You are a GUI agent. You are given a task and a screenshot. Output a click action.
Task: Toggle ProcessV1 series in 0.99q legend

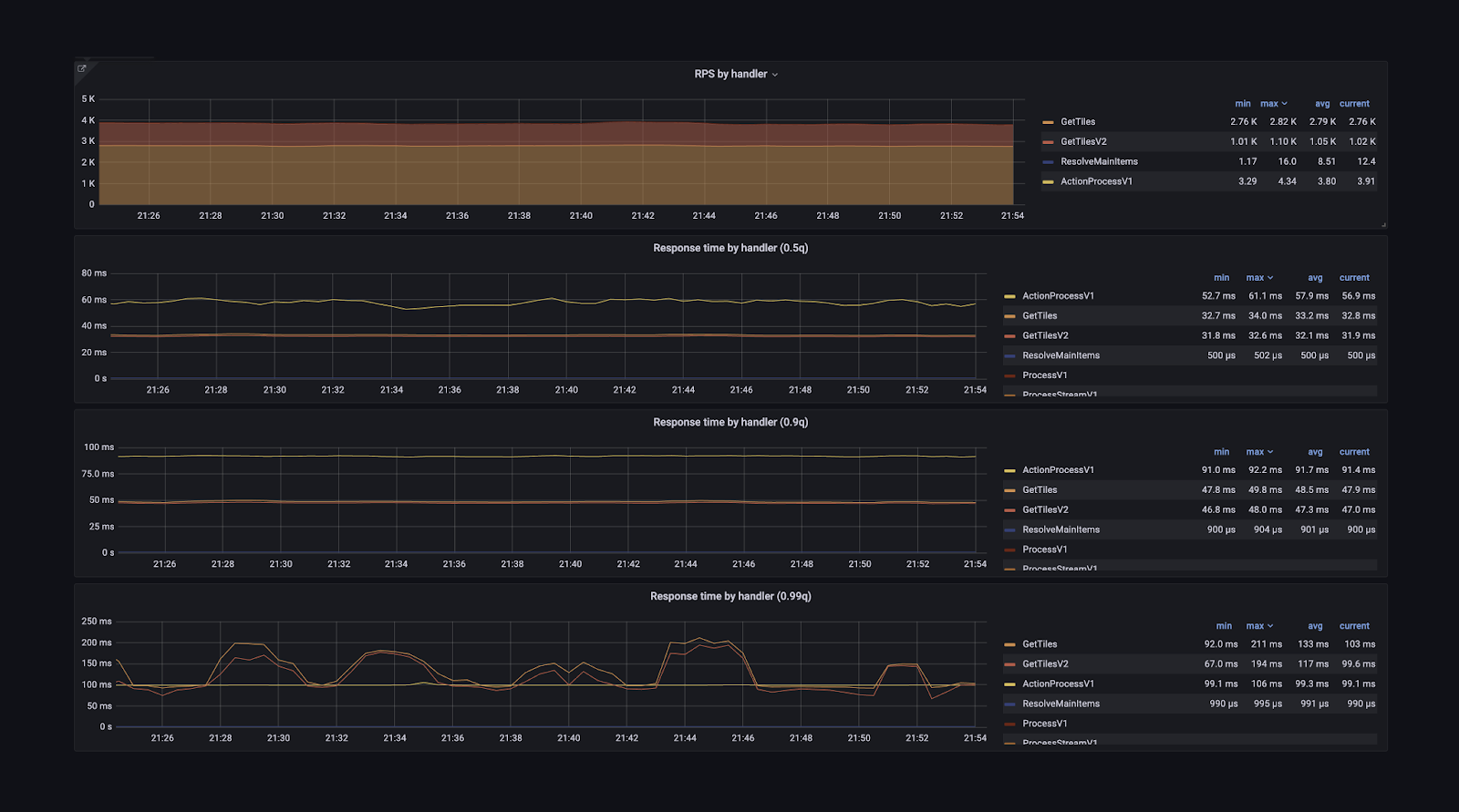pyautogui.click(x=1044, y=724)
